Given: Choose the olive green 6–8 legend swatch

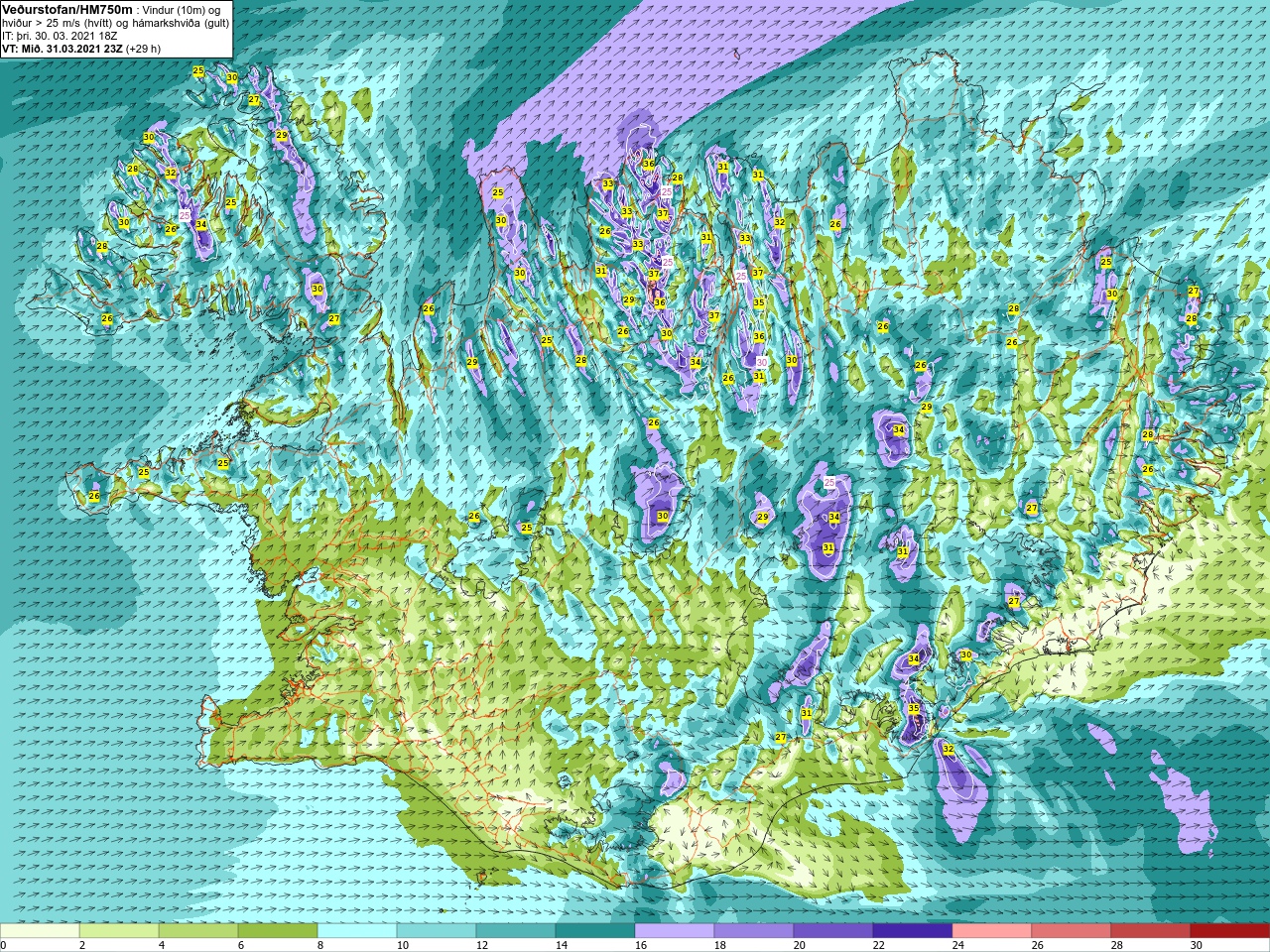Looking at the screenshot, I should tap(278, 931).
